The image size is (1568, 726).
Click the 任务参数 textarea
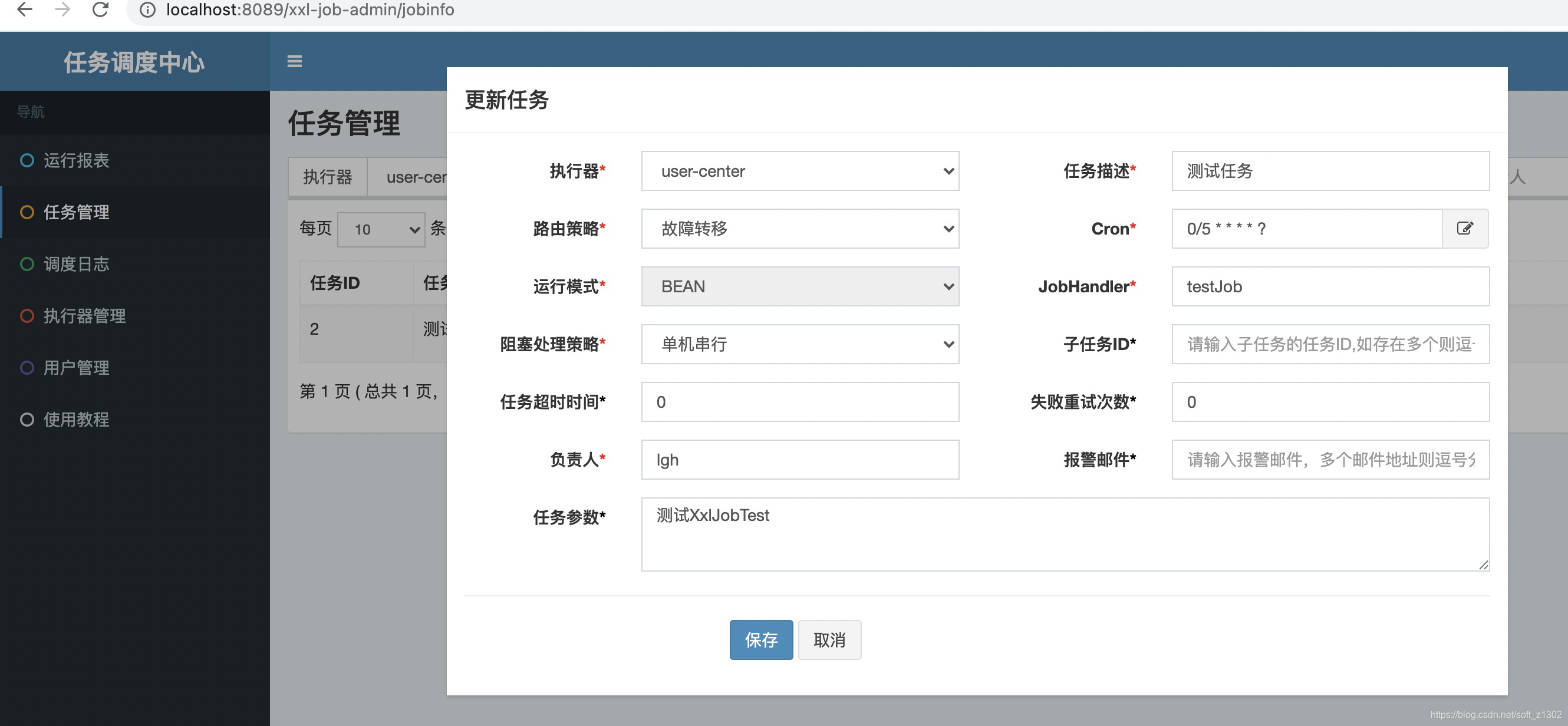(1065, 534)
